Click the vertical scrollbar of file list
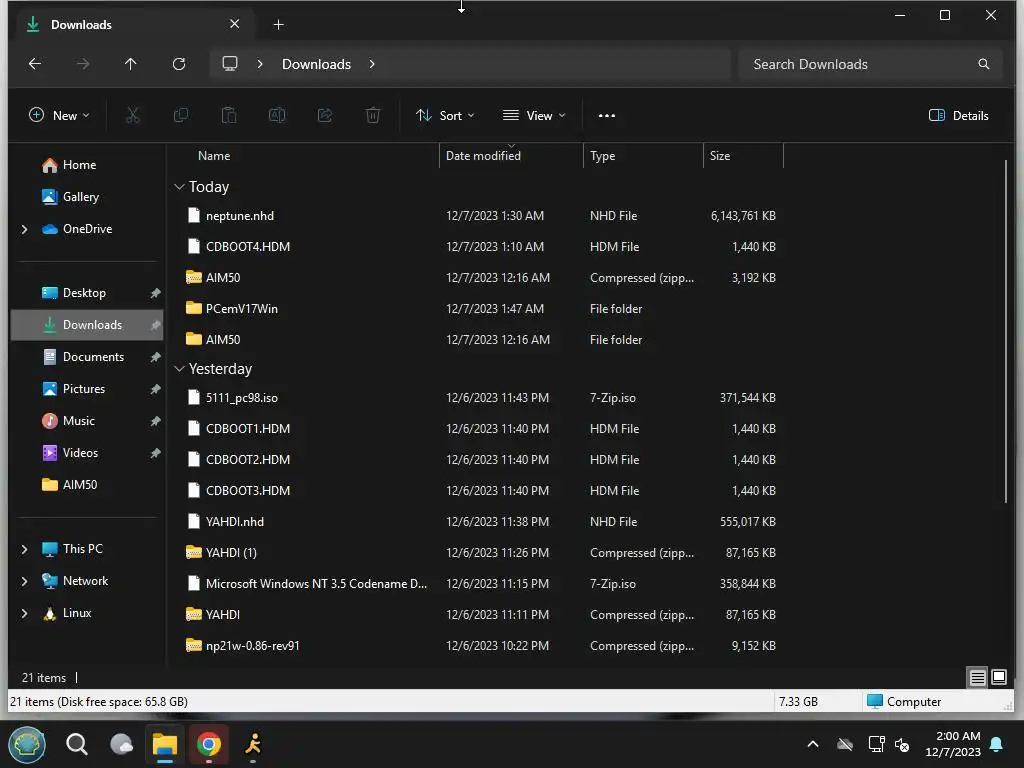Image resolution: width=1024 pixels, height=768 pixels. 1006,330
